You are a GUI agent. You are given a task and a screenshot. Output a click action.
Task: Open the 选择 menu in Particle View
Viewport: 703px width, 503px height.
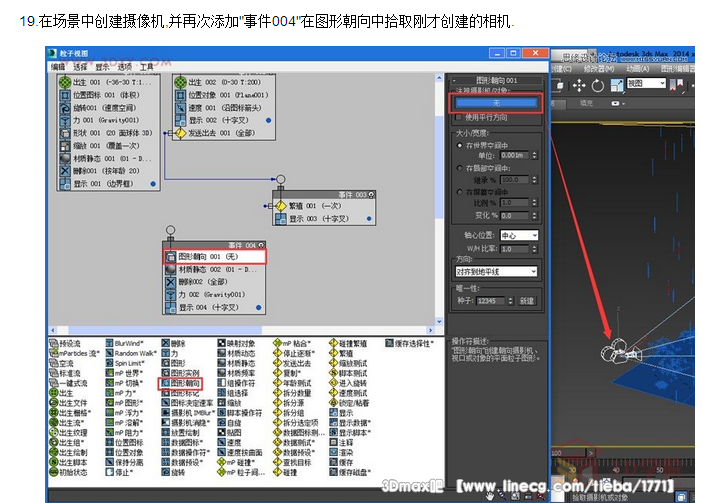(x=80, y=67)
